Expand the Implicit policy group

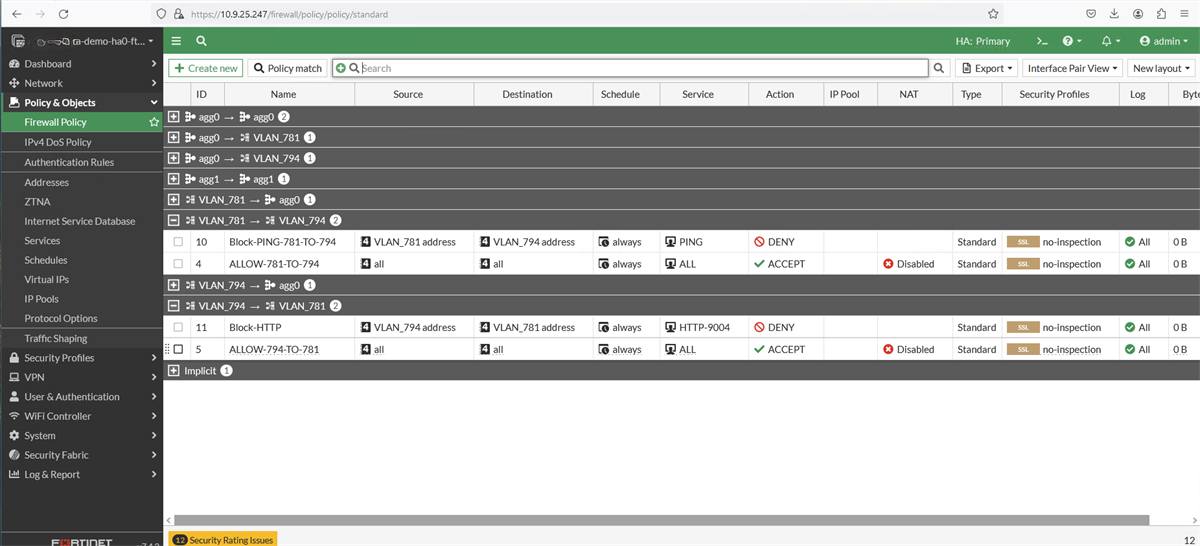point(174,371)
